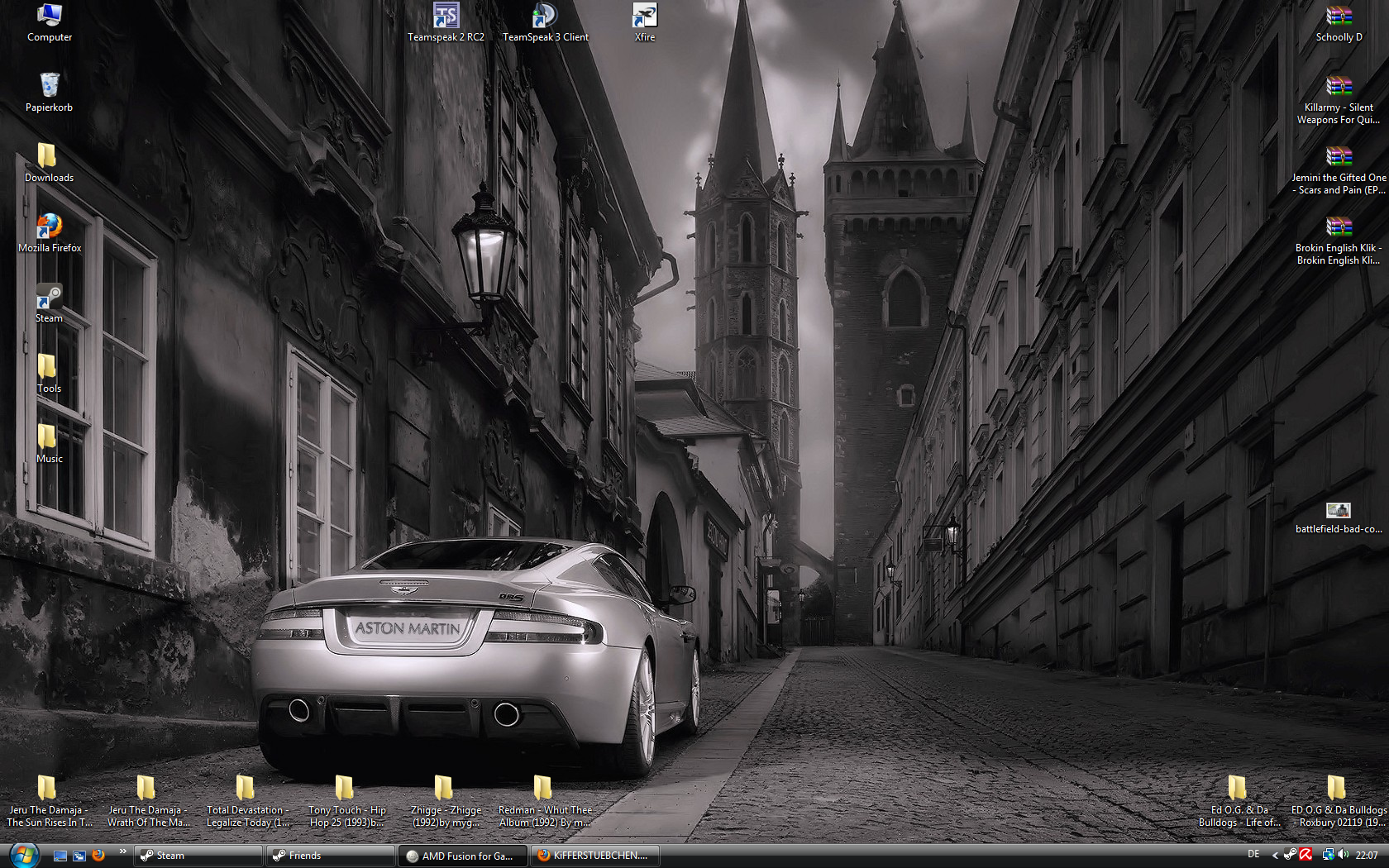Open the Windows Start menu orb
The width and height of the screenshot is (1389, 868).
pyautogui.click(x=23, y=855)
